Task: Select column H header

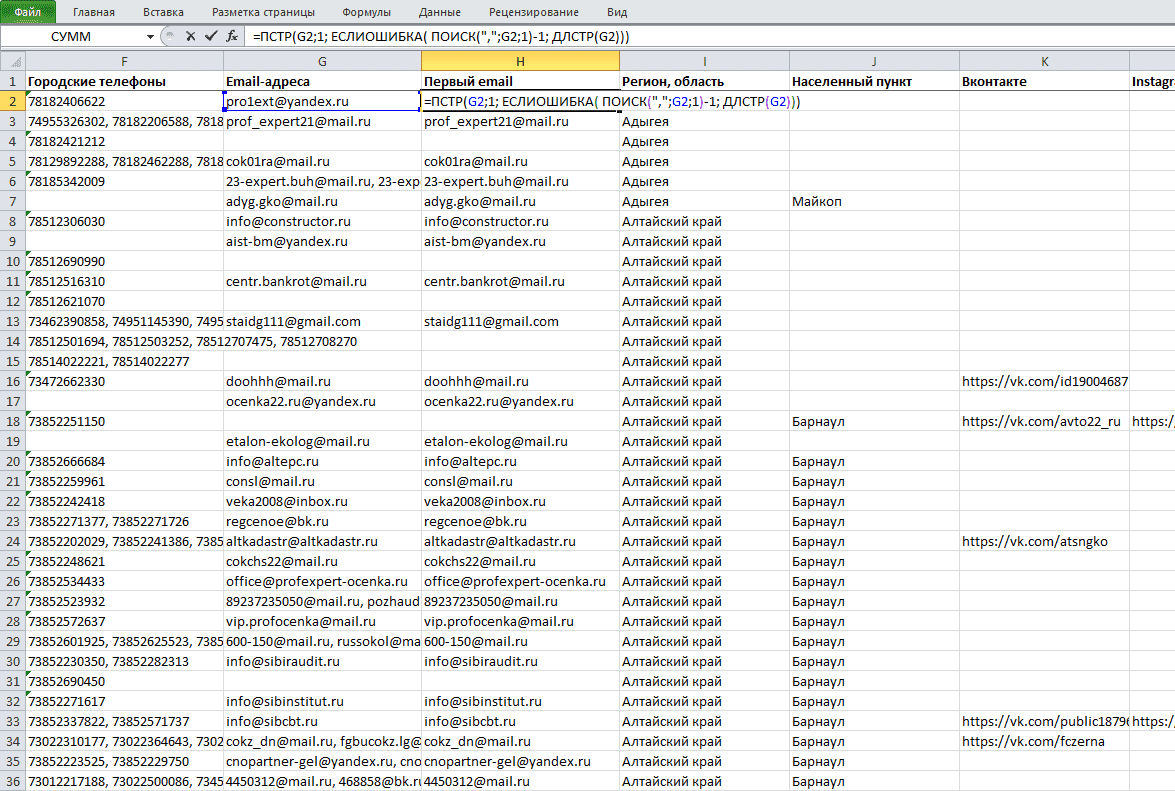Action: click(520, 61)
